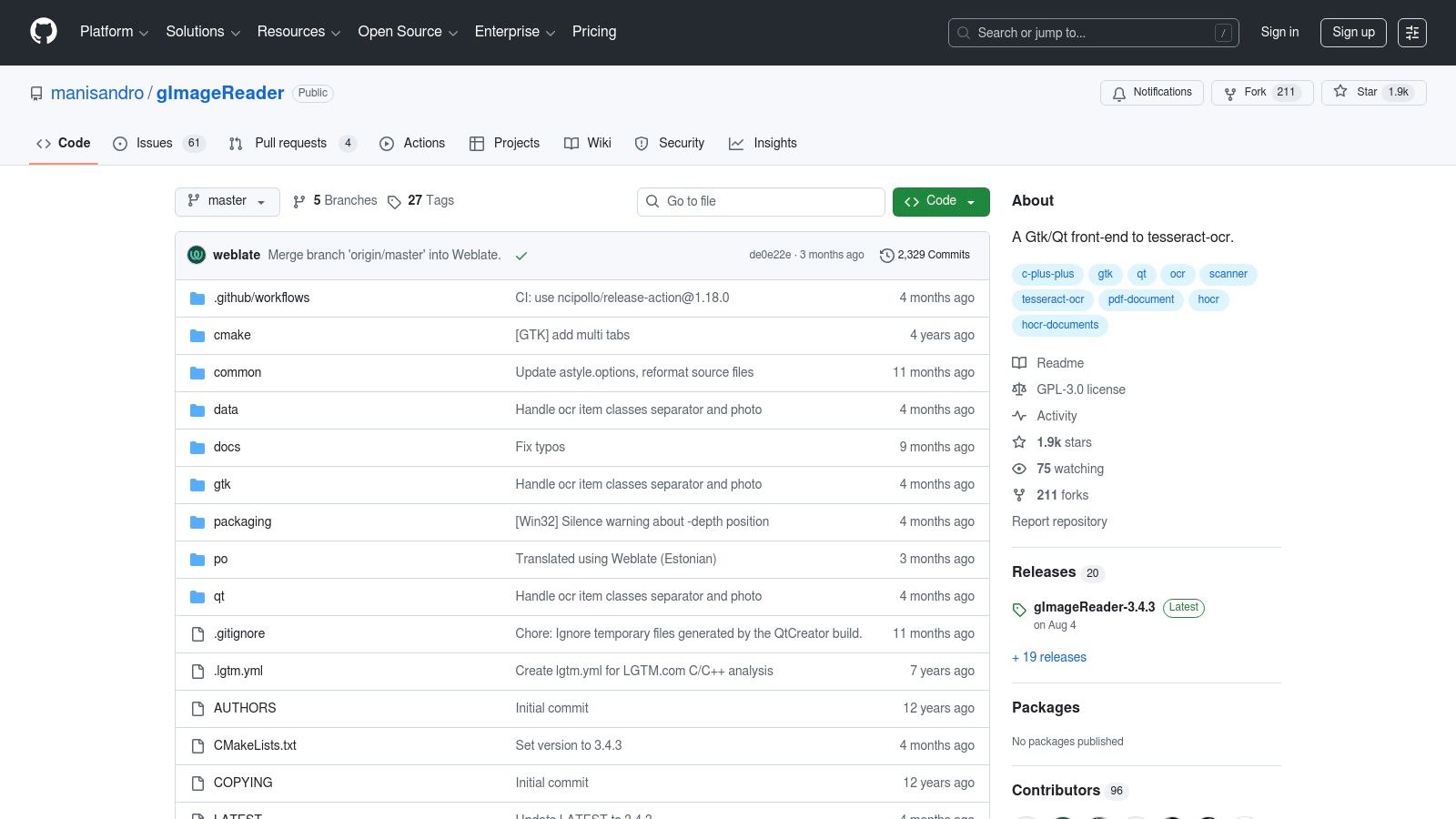The height and width of the screenshot is (819, 1456).
Task: Open the master branch selector
Action: pyautogui.click(x=227, y=201)
